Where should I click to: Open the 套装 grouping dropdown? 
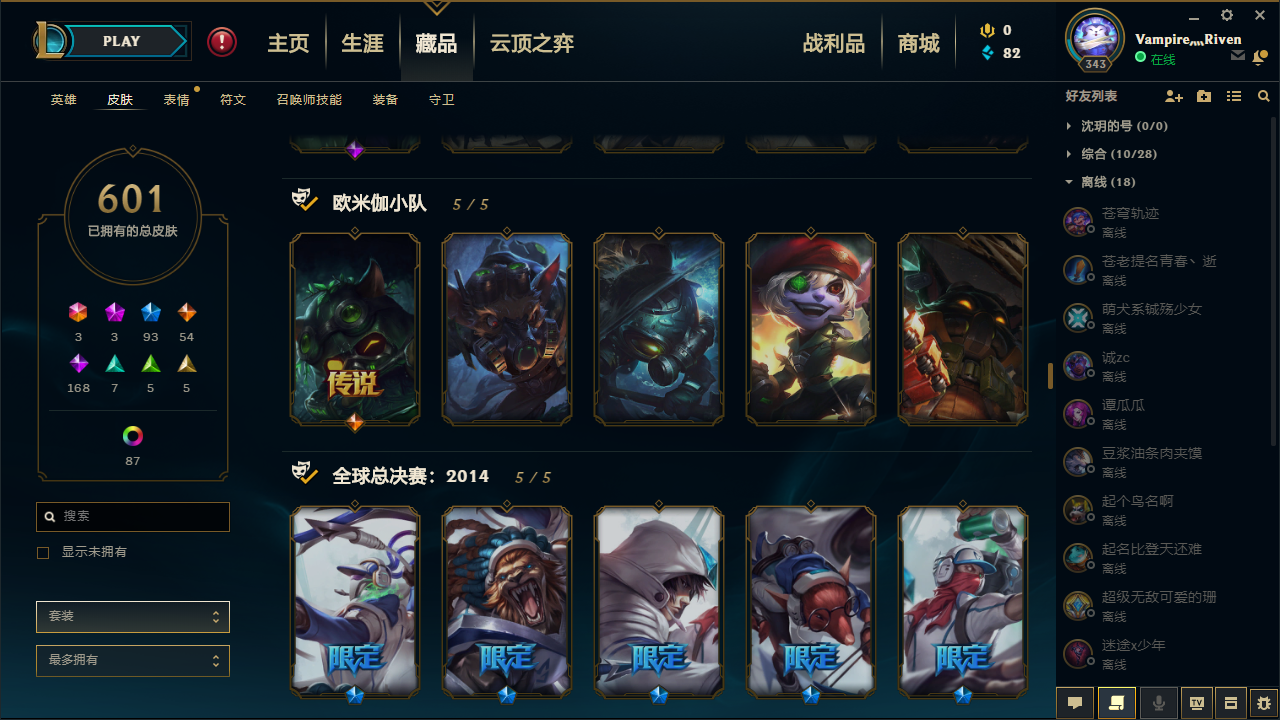pyautogui.click(x=133, y=617)
